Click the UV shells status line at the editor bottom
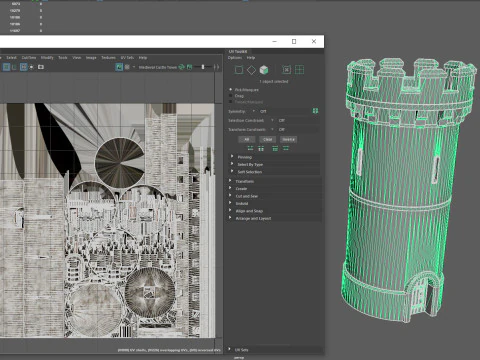This screenshot has height=360, width=480. coord(169,350)
